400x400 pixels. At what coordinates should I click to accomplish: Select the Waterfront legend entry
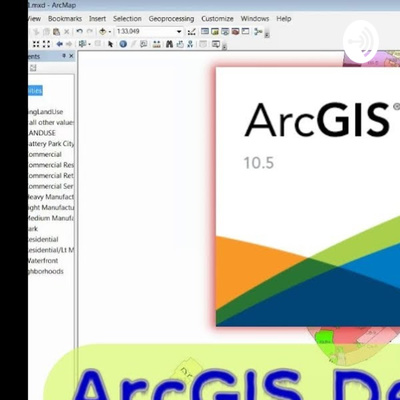point(43,261)
